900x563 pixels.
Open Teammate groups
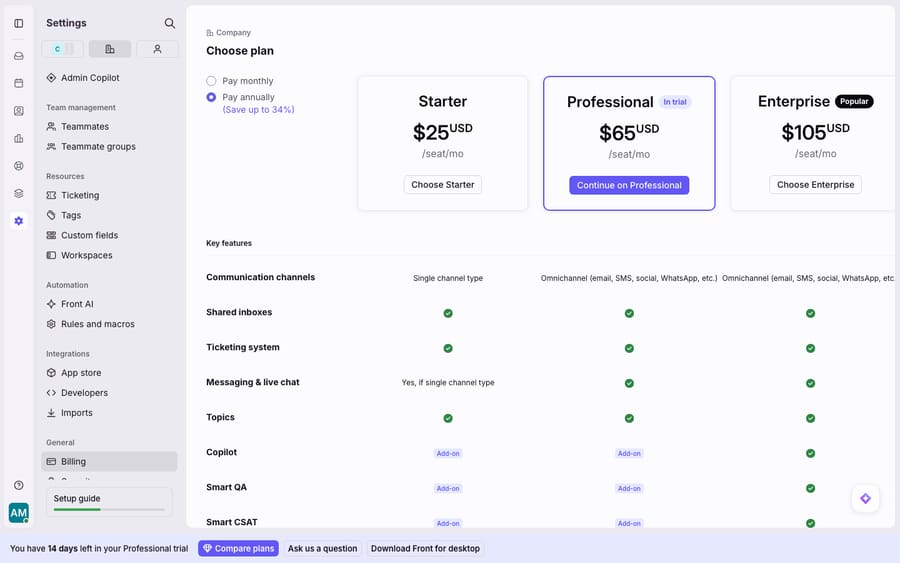click(109, 146)
